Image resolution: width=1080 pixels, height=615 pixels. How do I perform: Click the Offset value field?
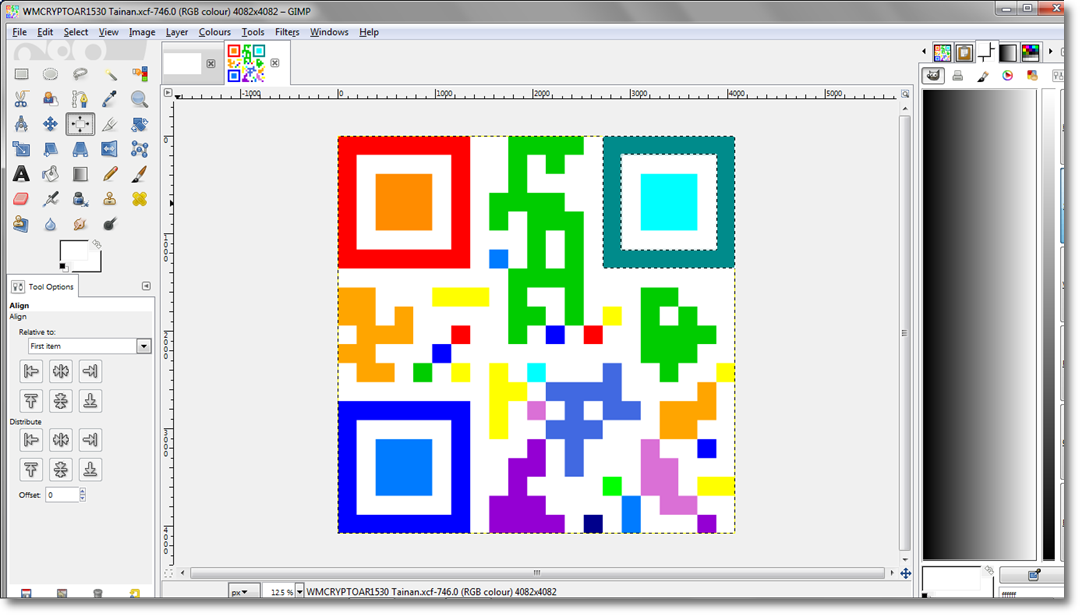(62, 494)
